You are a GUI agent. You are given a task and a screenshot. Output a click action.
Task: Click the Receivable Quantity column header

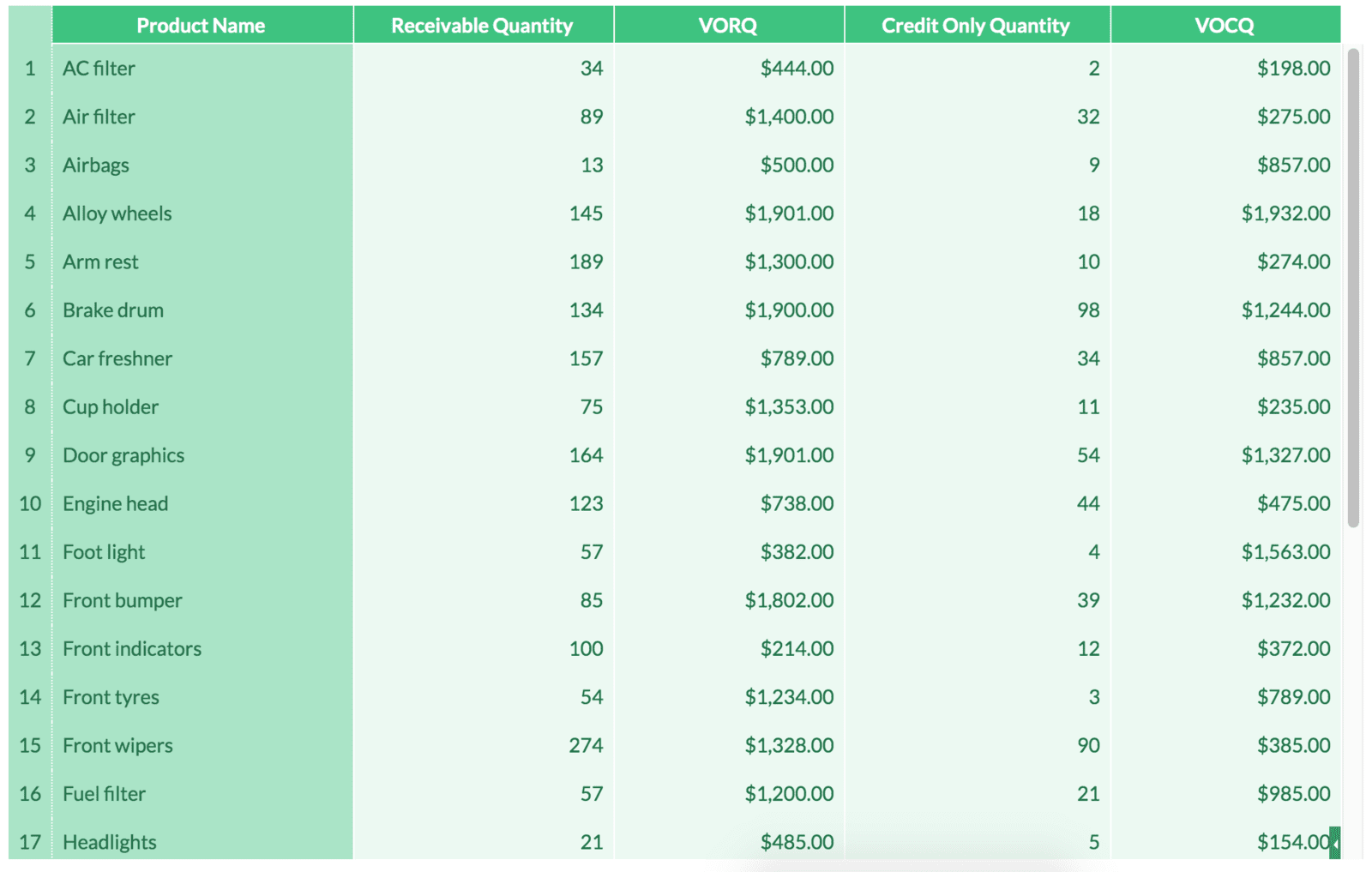(484, 25)
